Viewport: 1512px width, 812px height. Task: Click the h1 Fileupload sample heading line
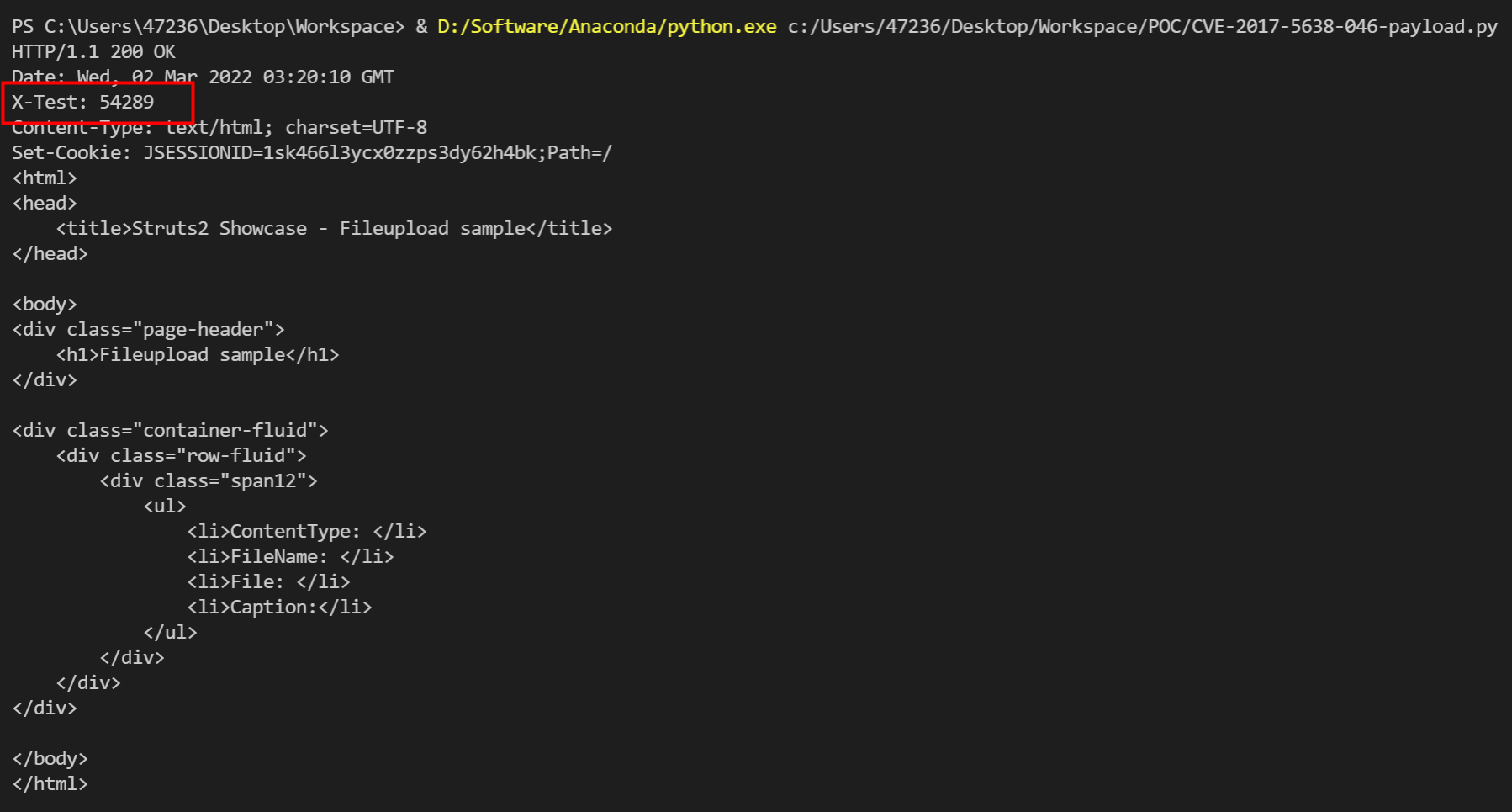click(198, 355)
